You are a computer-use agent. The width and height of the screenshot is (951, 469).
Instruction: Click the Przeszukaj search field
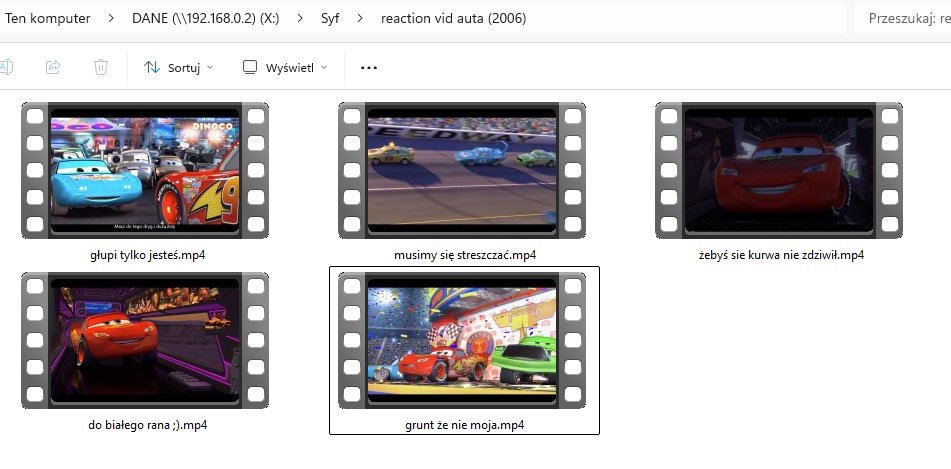pyautogui.click(x=902, y=18)
